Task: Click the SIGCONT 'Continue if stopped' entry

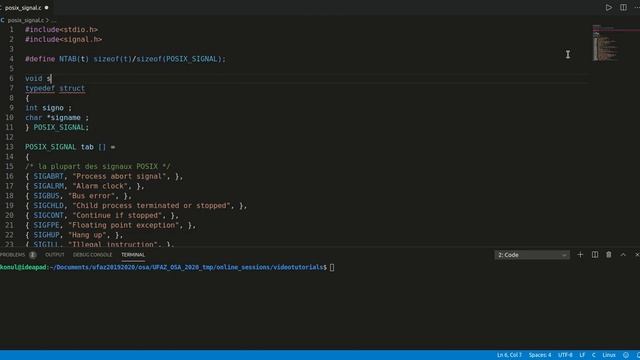Action: pos(102,216)
